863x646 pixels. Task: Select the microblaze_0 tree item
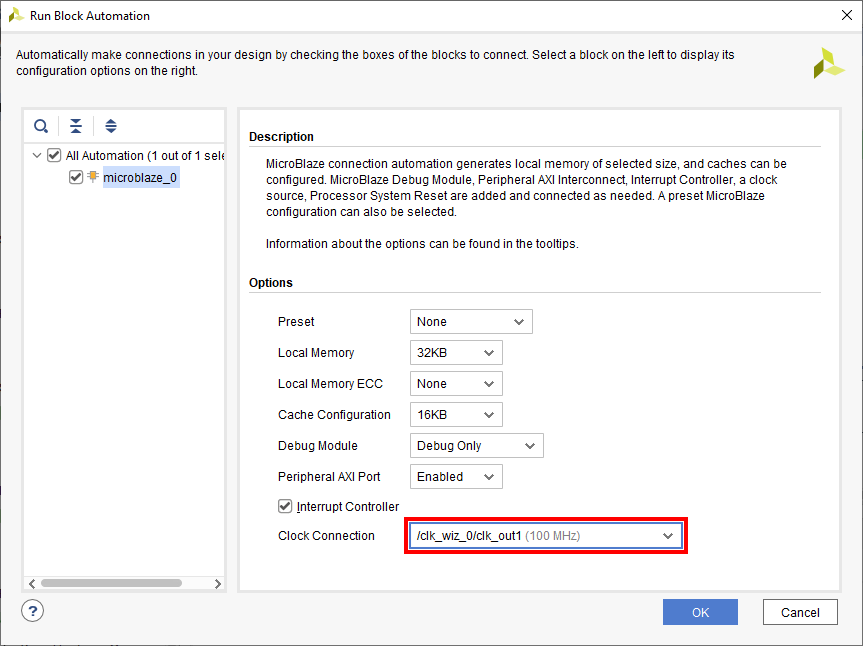click(x=140, y=177)
